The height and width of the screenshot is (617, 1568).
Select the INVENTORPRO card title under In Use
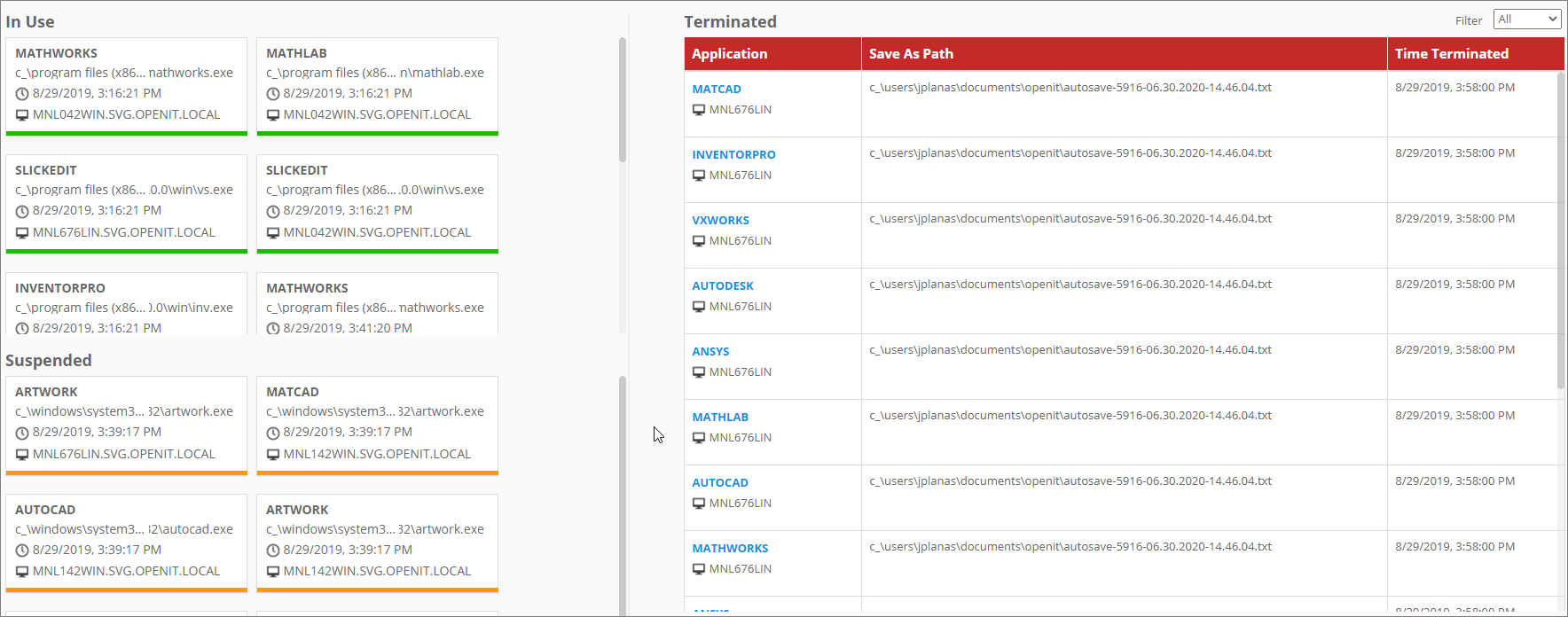60,288
